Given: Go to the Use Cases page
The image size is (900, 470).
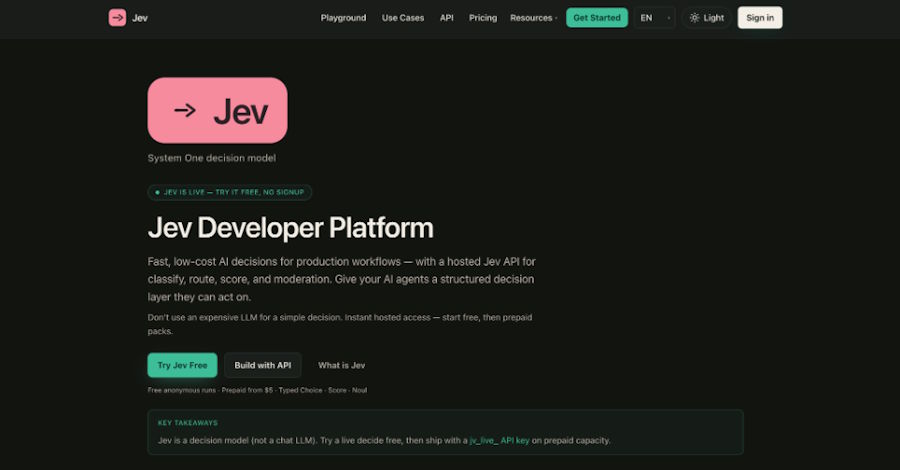Looking at the screenshot, I should [403, 18].
